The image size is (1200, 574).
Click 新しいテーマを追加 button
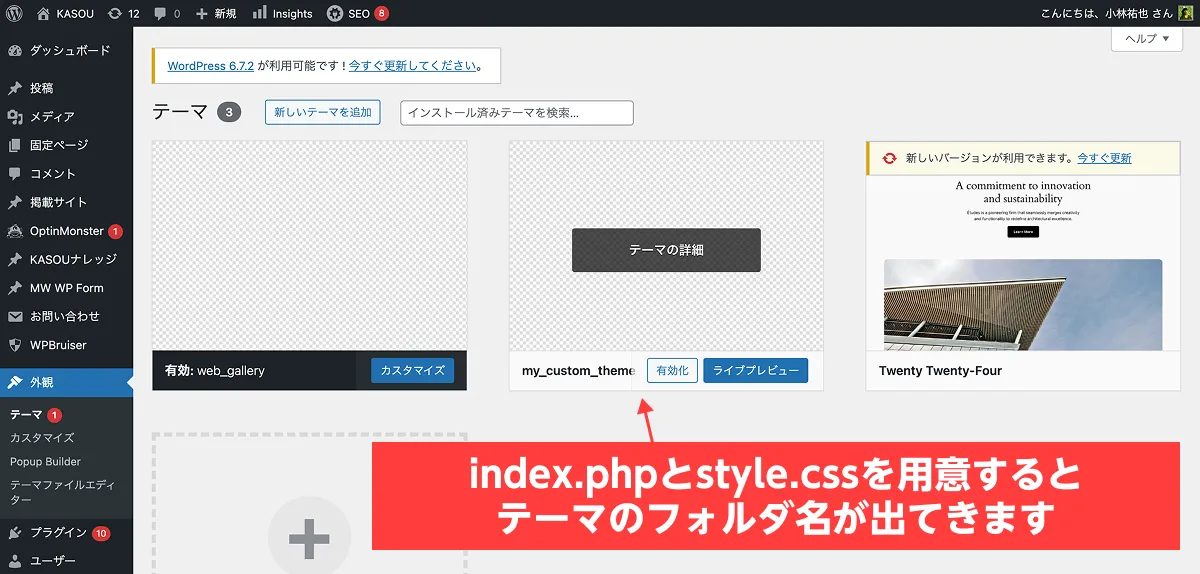(322, 113)
